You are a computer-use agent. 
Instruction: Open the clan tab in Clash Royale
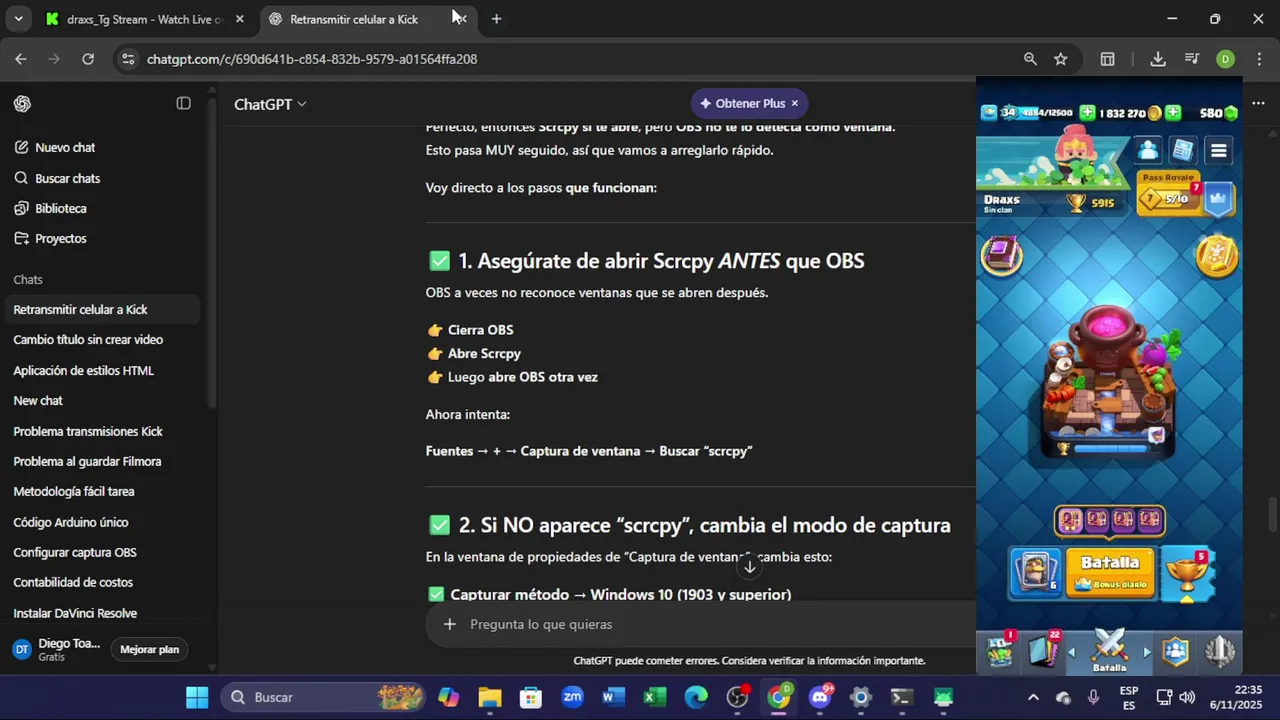point(1176,651)
